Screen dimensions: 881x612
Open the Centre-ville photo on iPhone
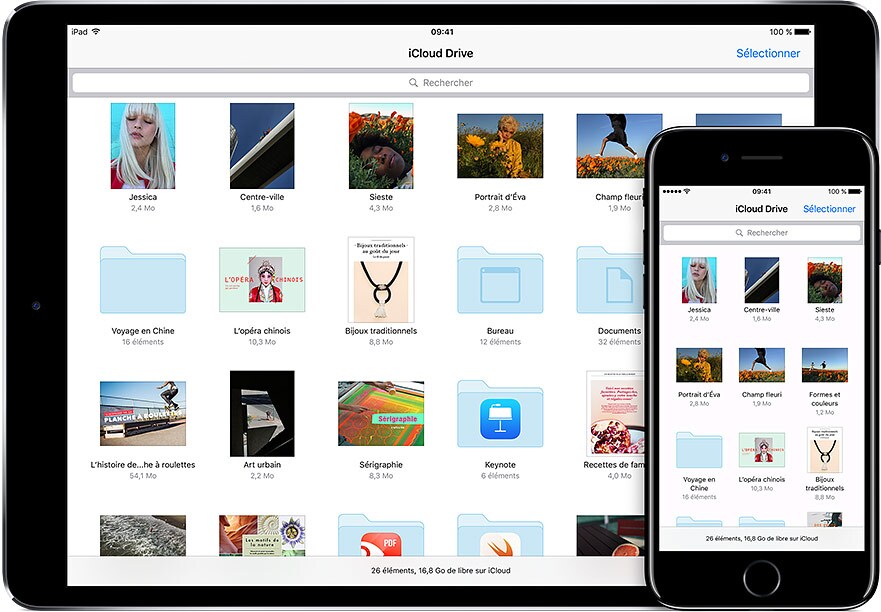[762, 280]
